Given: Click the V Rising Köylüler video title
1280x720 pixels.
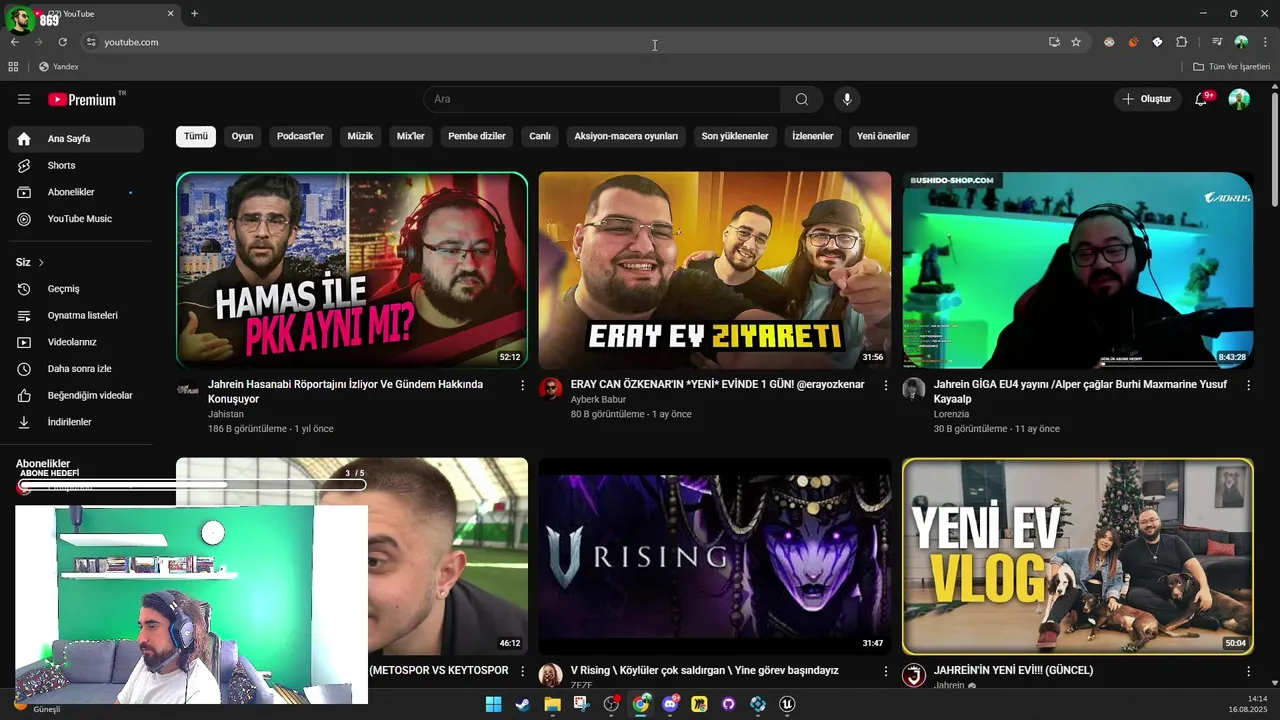Looking at the screenshot, I should (x=704, y=670).
